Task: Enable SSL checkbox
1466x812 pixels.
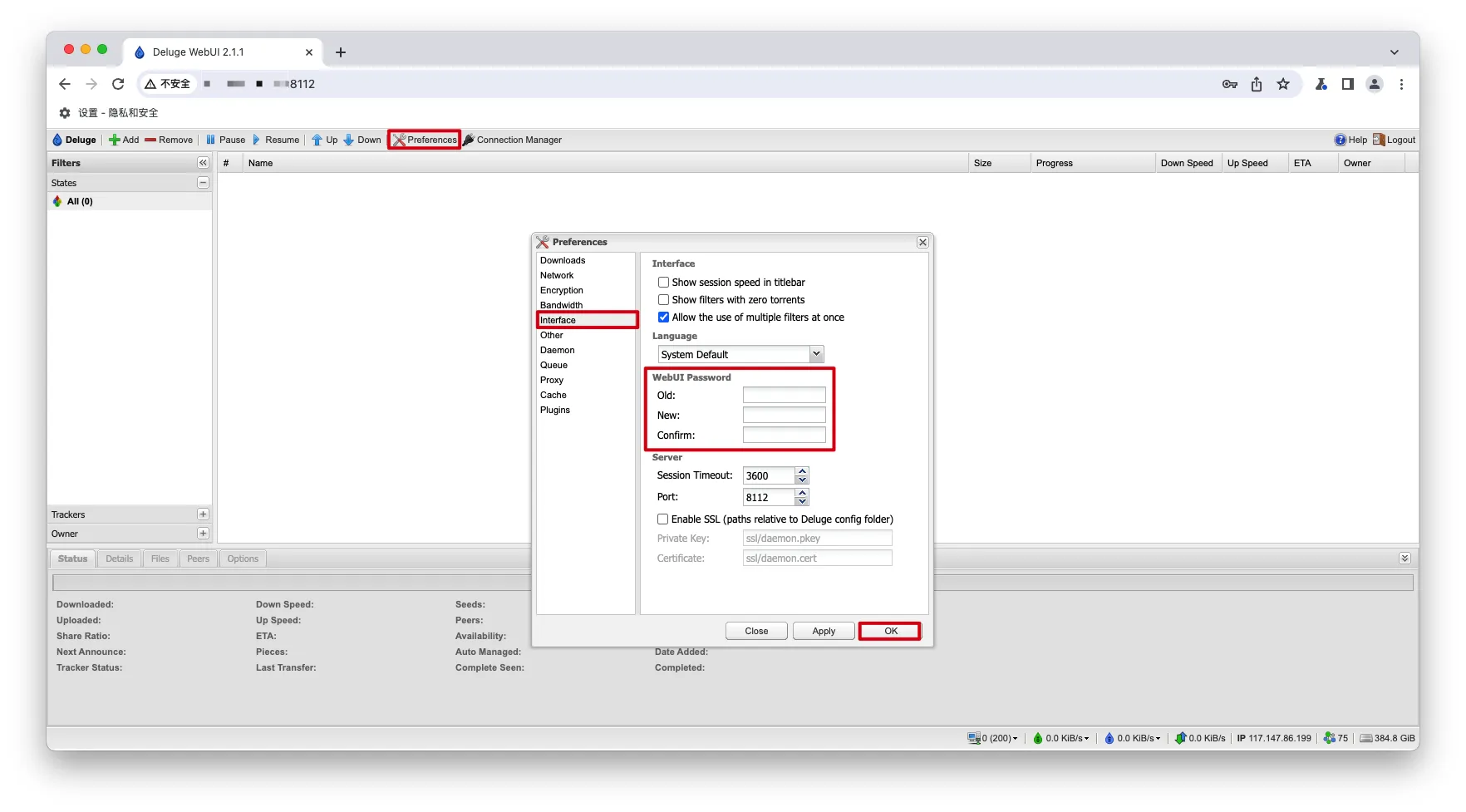Action: tap(662, 519)
